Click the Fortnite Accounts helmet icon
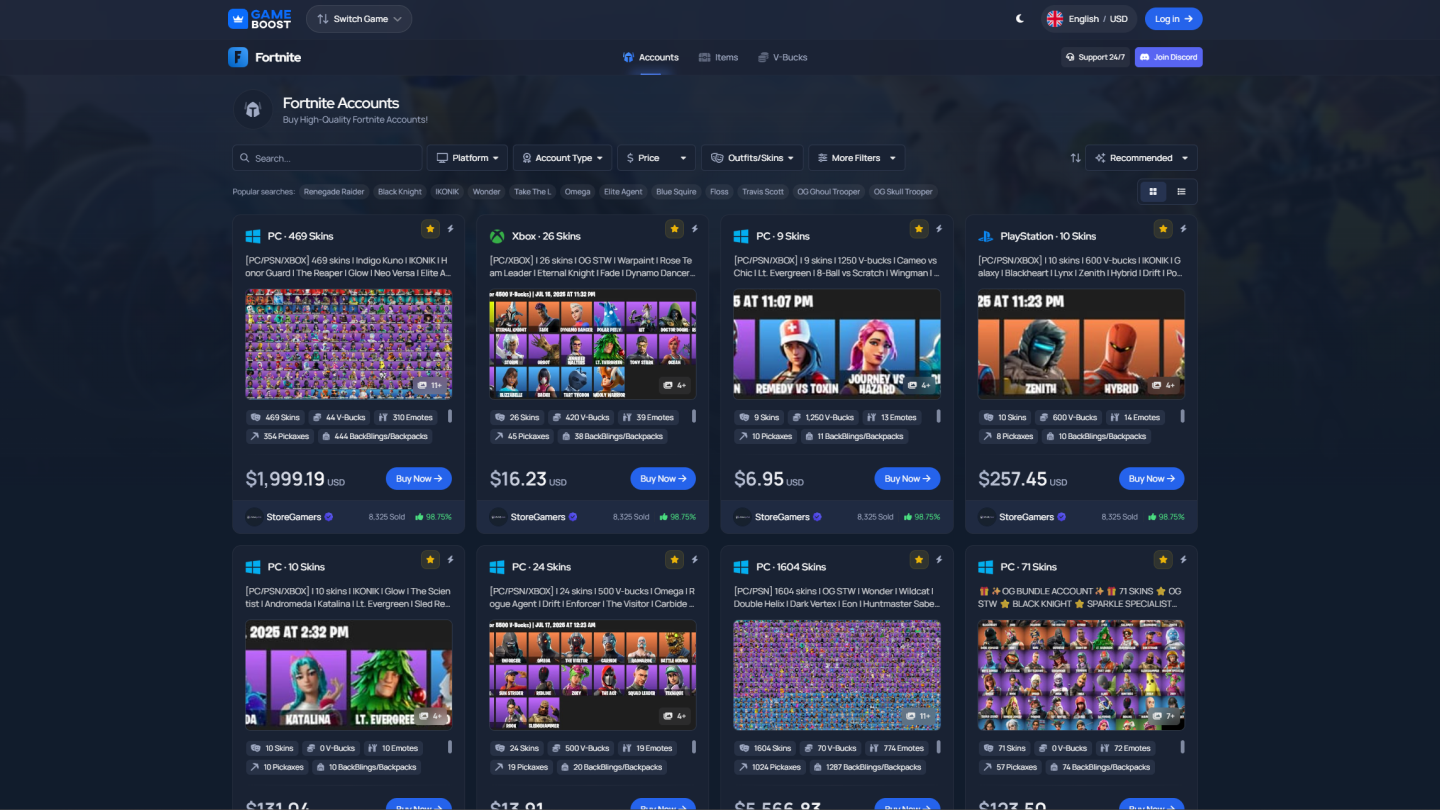The width and height of the screenshot is (1440, 810). click(253, 109)
